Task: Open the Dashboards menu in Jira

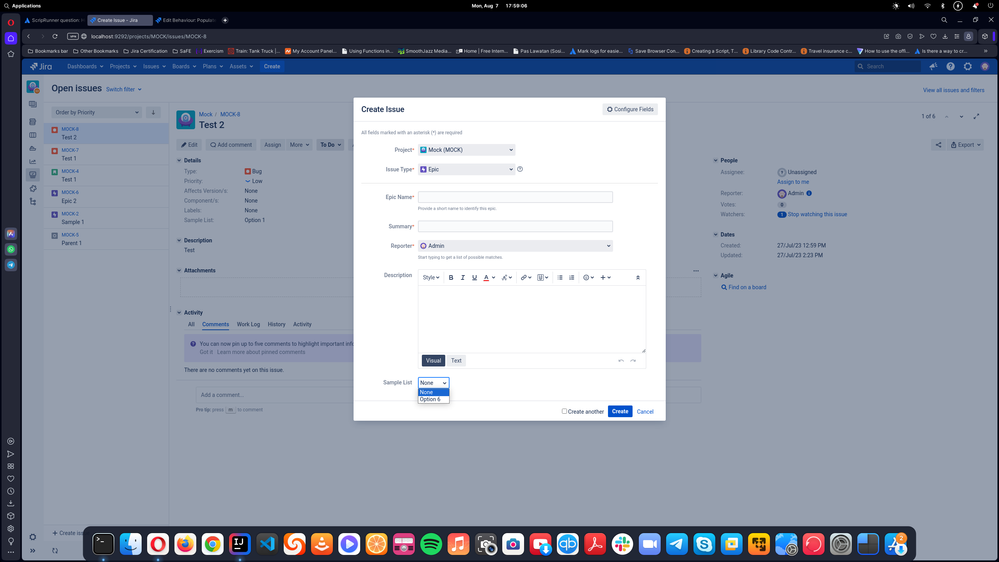Action: click(x=85, y=66)
